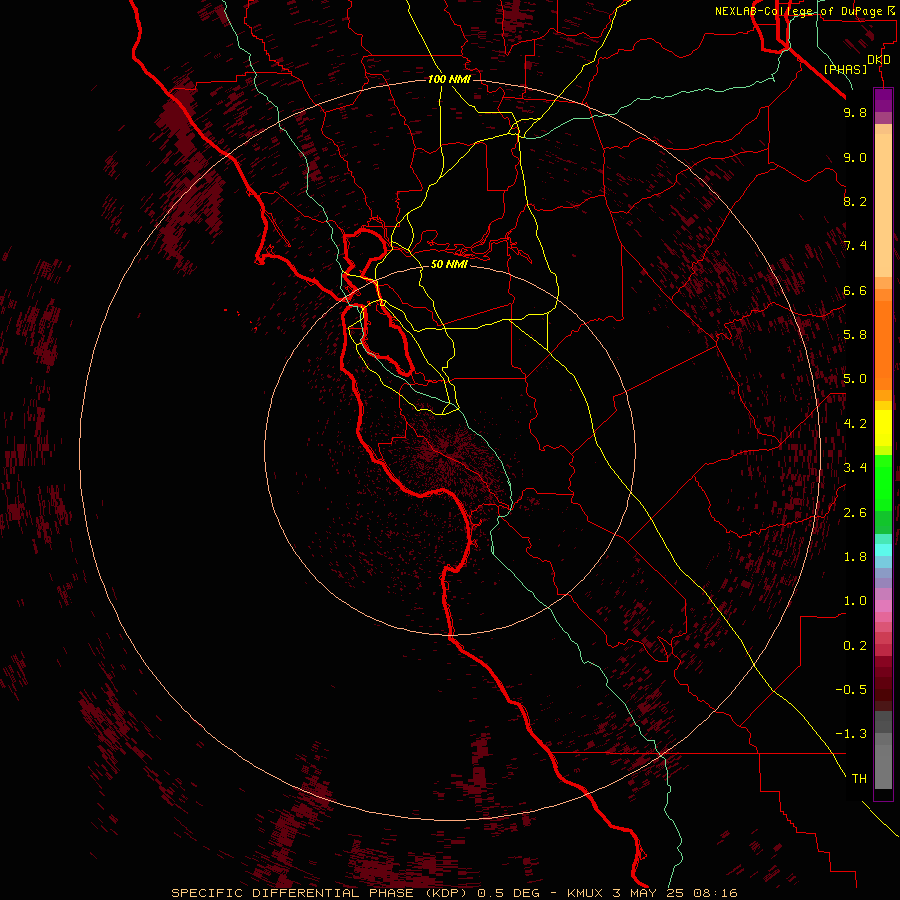
Task: Click the 1.0 scale value
Action: (855, 601)
